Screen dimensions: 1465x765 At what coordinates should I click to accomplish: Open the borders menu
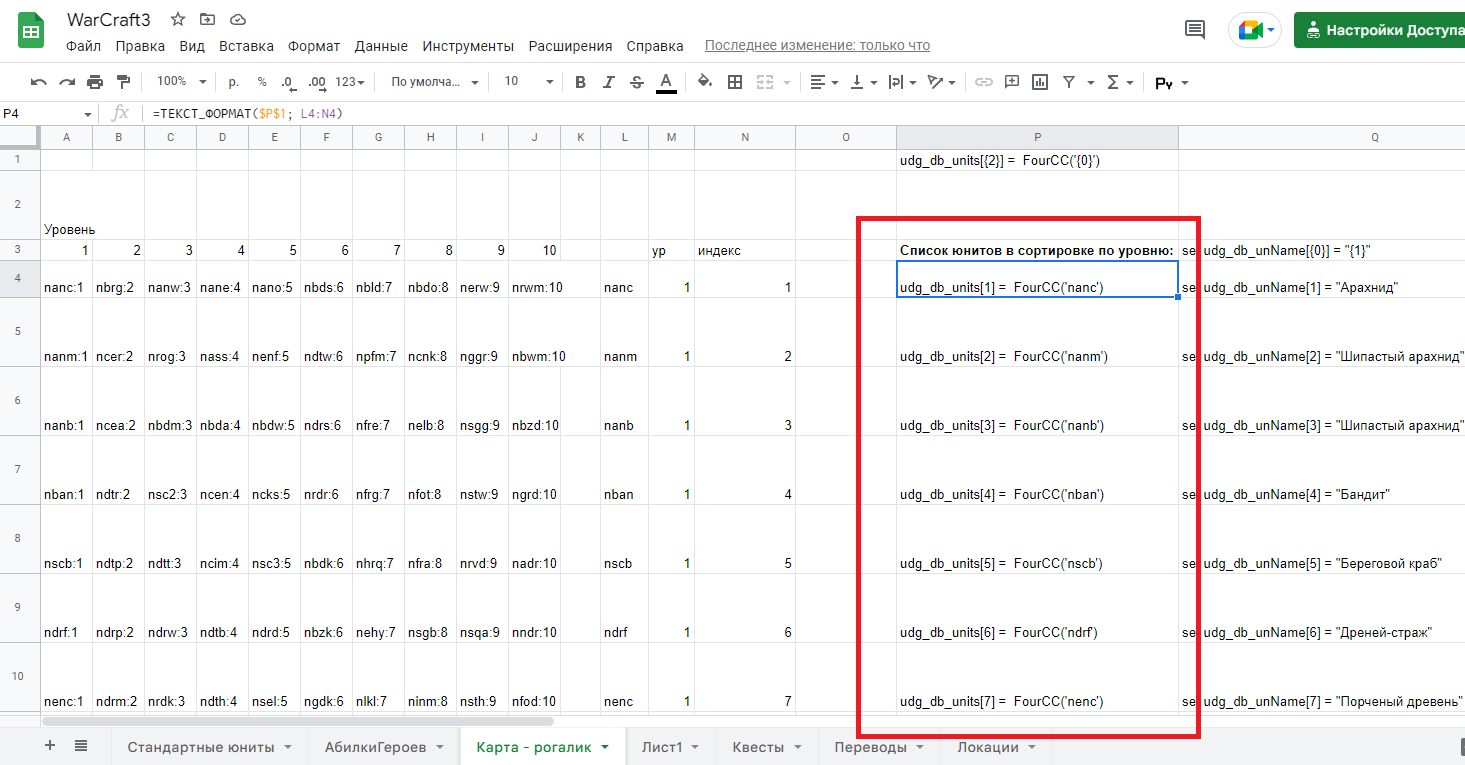point(735,82)
